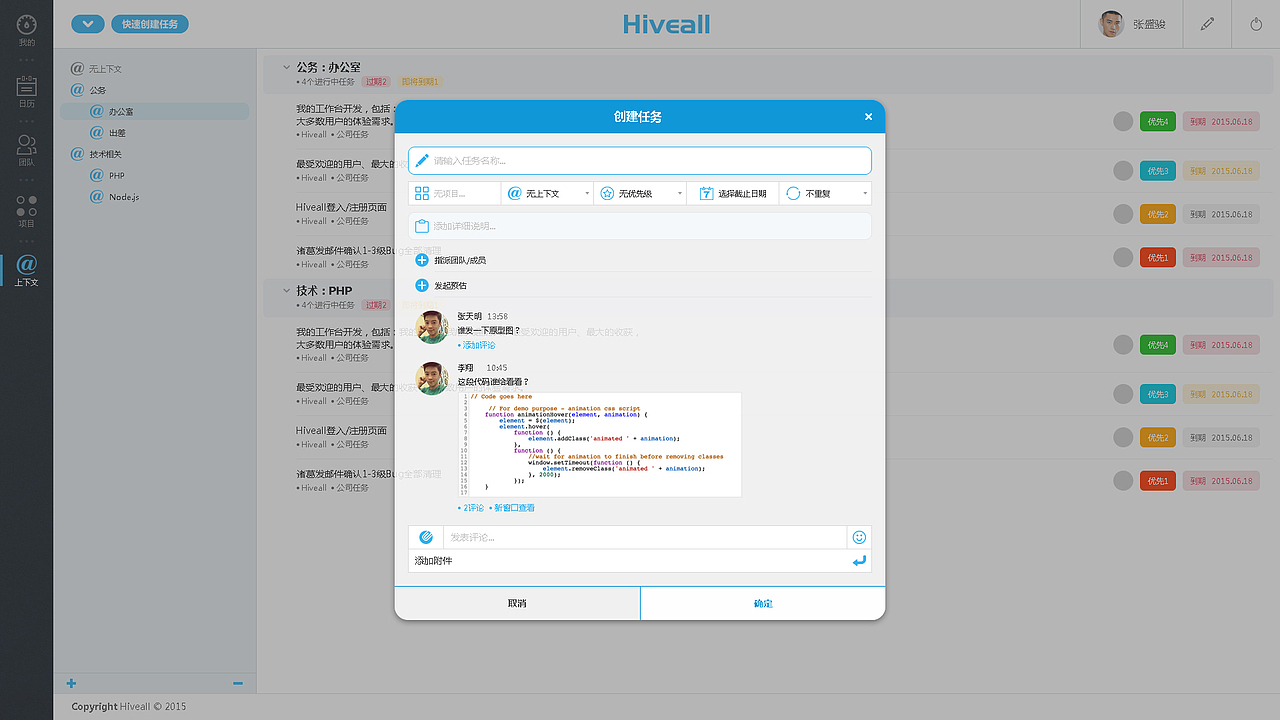Toggle completion circle beside 优先2 in PHP group

pyautogui.click(x=1123, y=438)
